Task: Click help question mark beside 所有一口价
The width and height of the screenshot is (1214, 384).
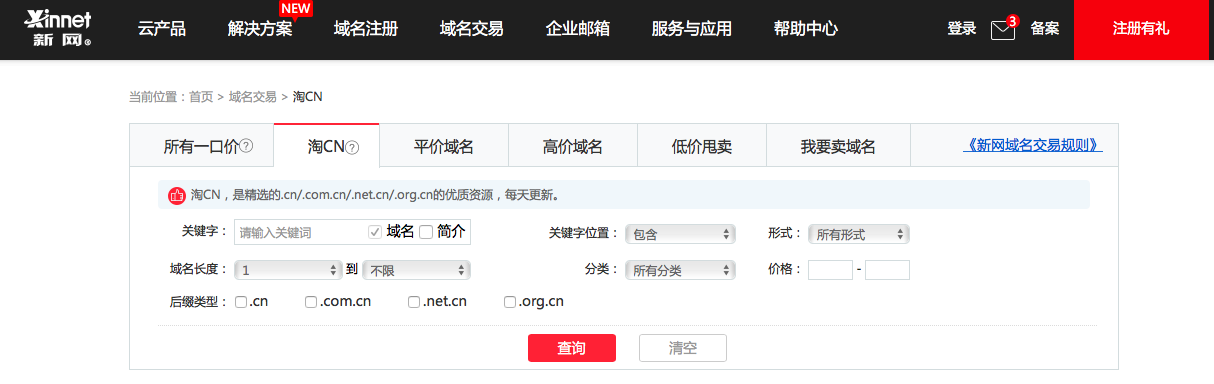Action: click(x=246, y=147)
